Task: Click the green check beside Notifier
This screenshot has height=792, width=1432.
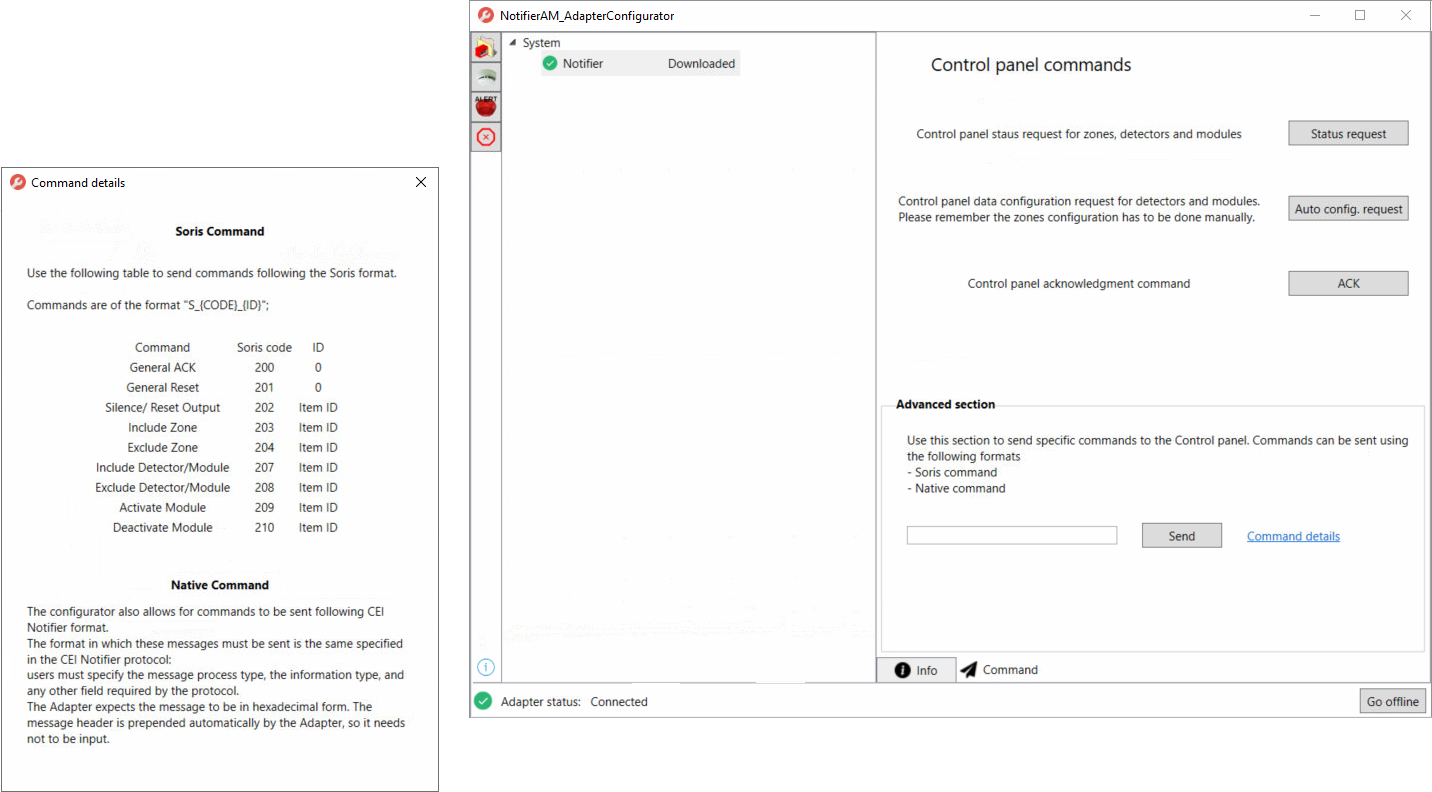Action: pyautogui.click(x=550, y=63)
